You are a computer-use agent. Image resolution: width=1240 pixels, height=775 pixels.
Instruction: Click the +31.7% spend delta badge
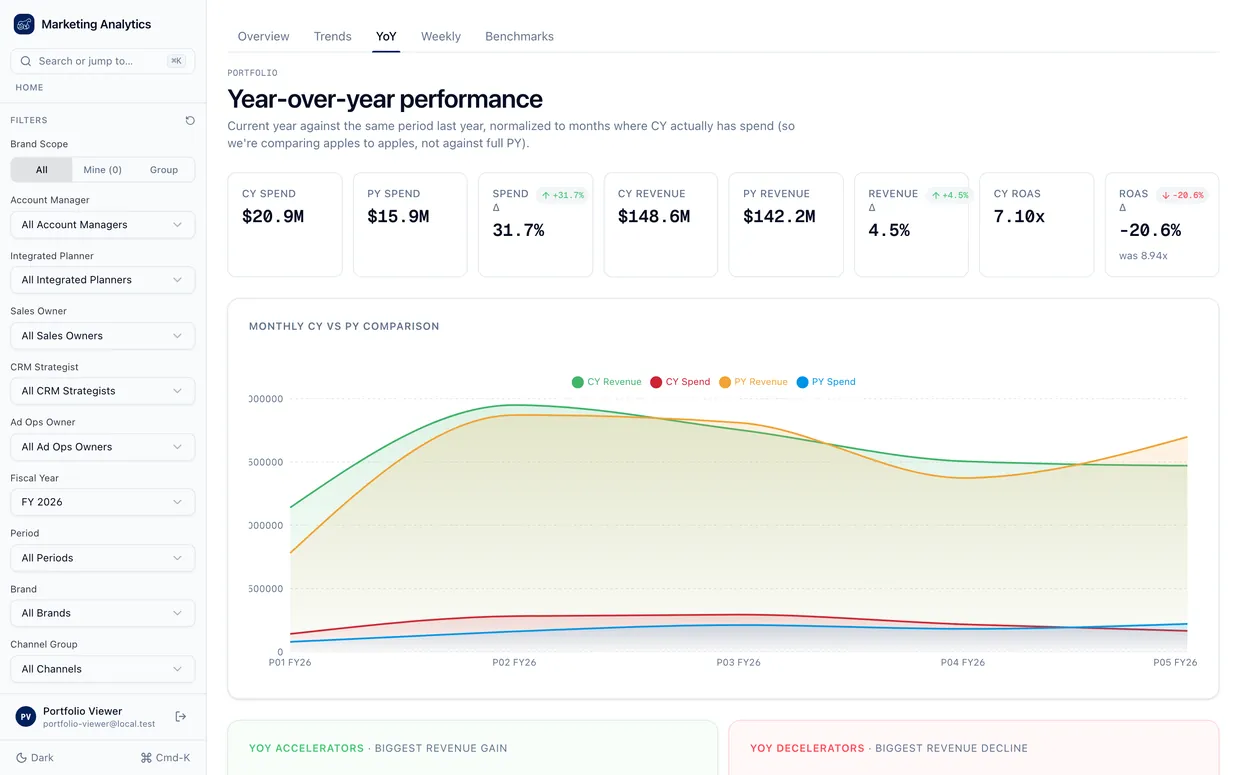pyautogui.click(x=562, y=195)
